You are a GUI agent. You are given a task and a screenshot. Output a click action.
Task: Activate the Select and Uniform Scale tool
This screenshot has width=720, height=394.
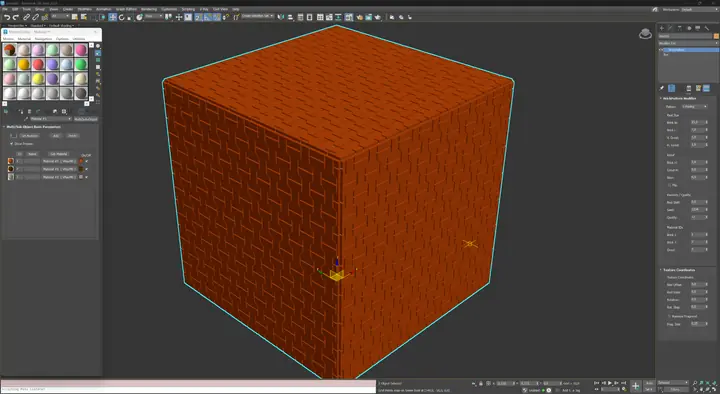pyautogui.click(x=130, y=17)
